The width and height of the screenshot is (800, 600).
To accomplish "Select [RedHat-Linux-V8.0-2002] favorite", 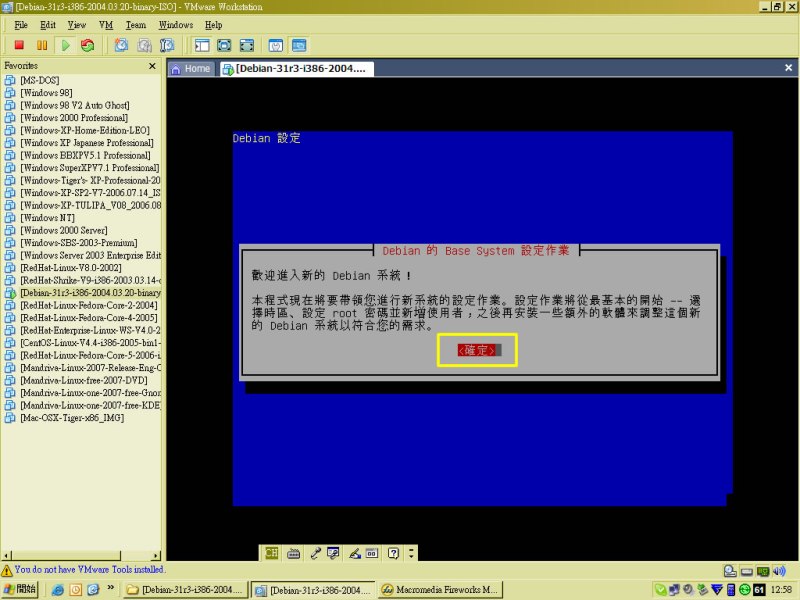I will click(70, 268).
